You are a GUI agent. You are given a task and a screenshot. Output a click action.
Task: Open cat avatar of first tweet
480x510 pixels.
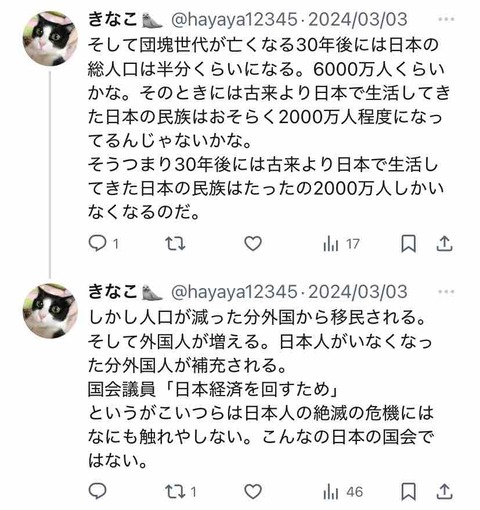click(50, 38)
